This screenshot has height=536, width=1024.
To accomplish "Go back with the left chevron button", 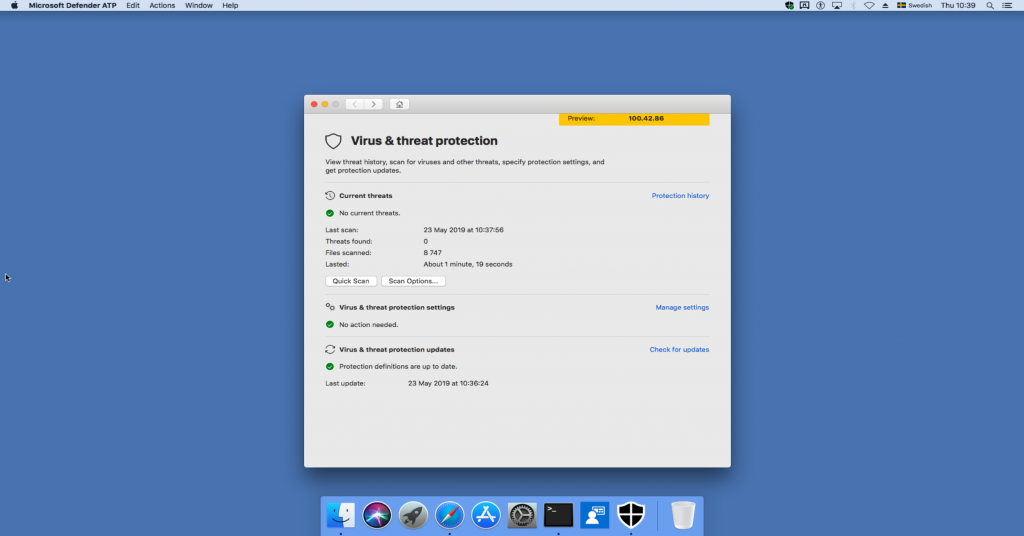I will pos(355,104).
